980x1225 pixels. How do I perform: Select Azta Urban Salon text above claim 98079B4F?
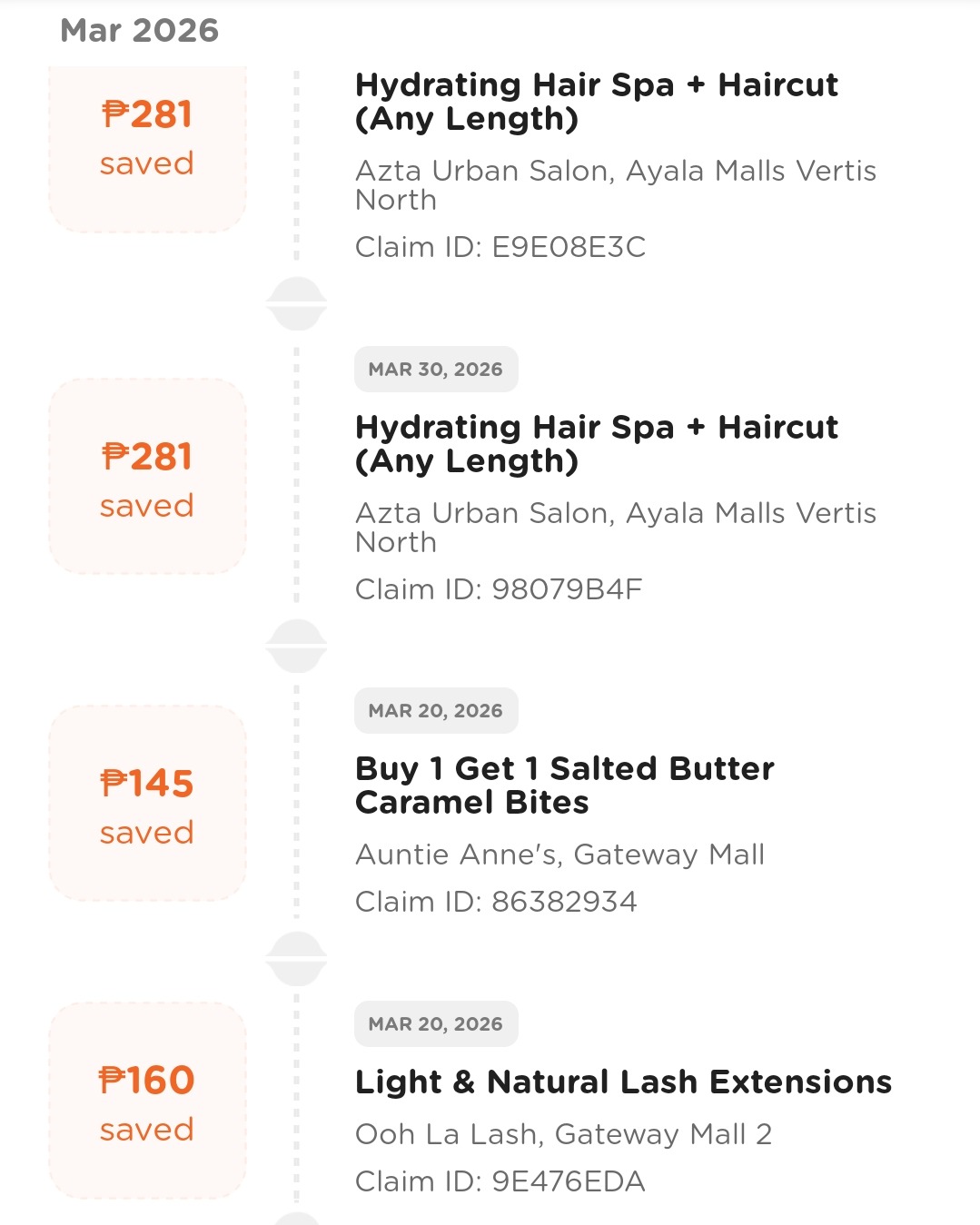pyautogui.click(x=615, y=527)
